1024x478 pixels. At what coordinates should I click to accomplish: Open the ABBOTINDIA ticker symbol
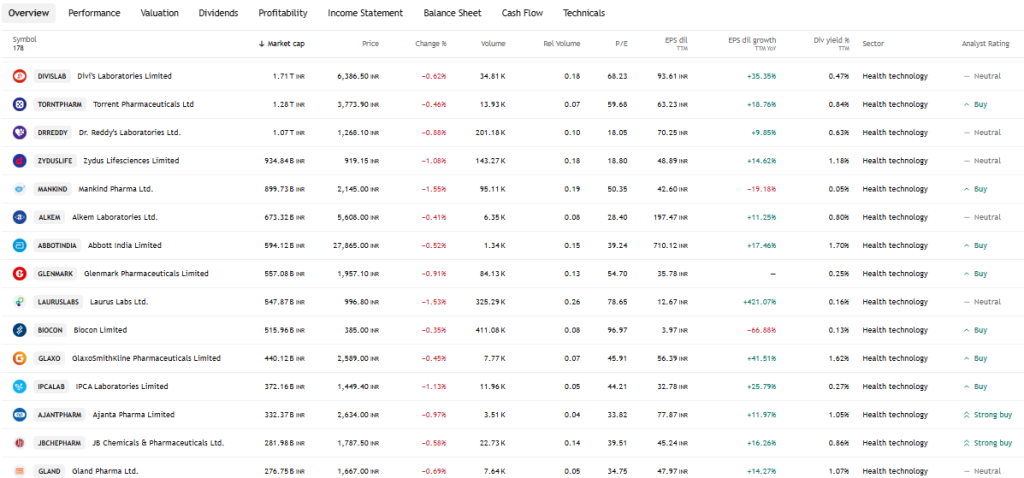pyautogui.click(x=57, y=246)
